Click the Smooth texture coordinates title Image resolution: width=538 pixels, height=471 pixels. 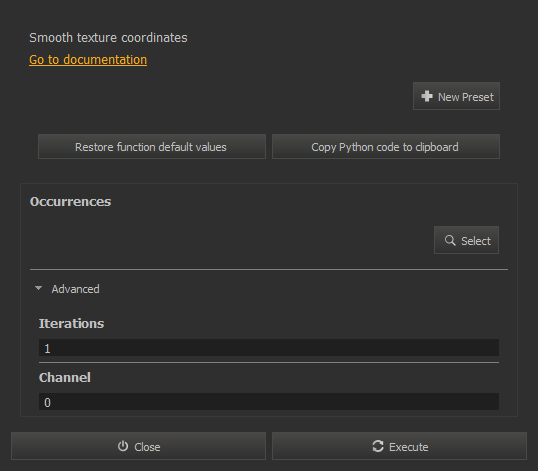(x=108, y=38)
